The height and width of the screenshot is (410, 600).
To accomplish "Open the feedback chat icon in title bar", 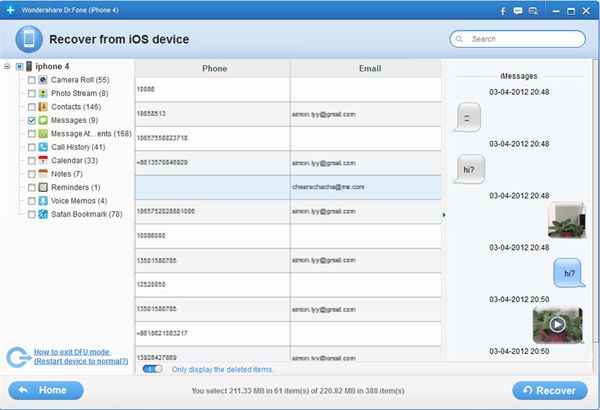I will coord(518,11).
